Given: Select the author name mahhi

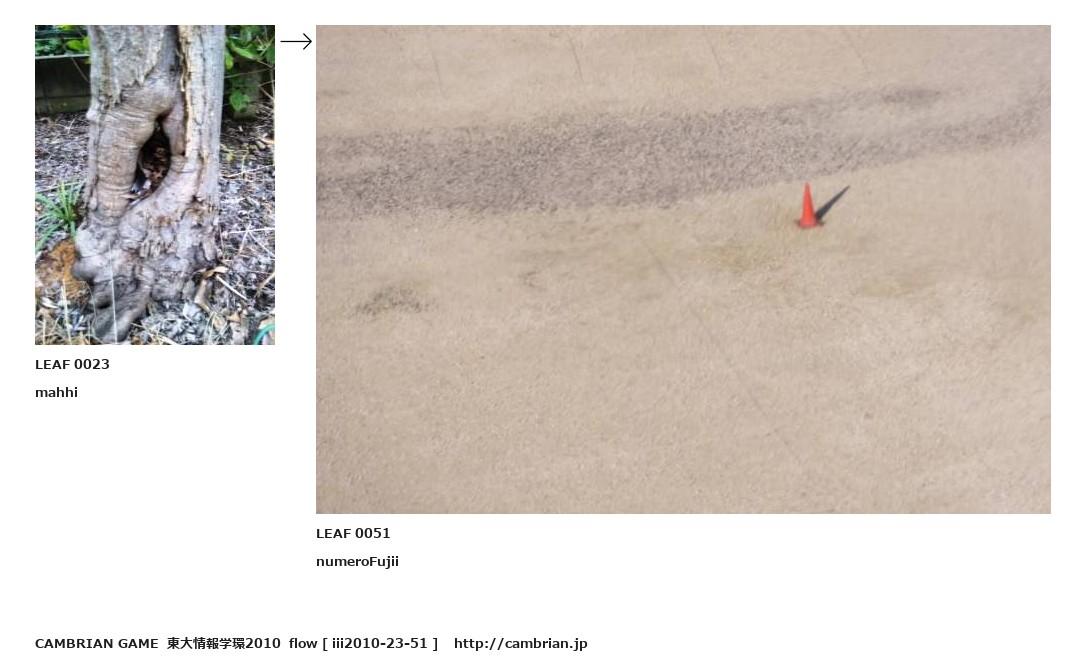Looking at the screenshot, I should click(56, 392).
